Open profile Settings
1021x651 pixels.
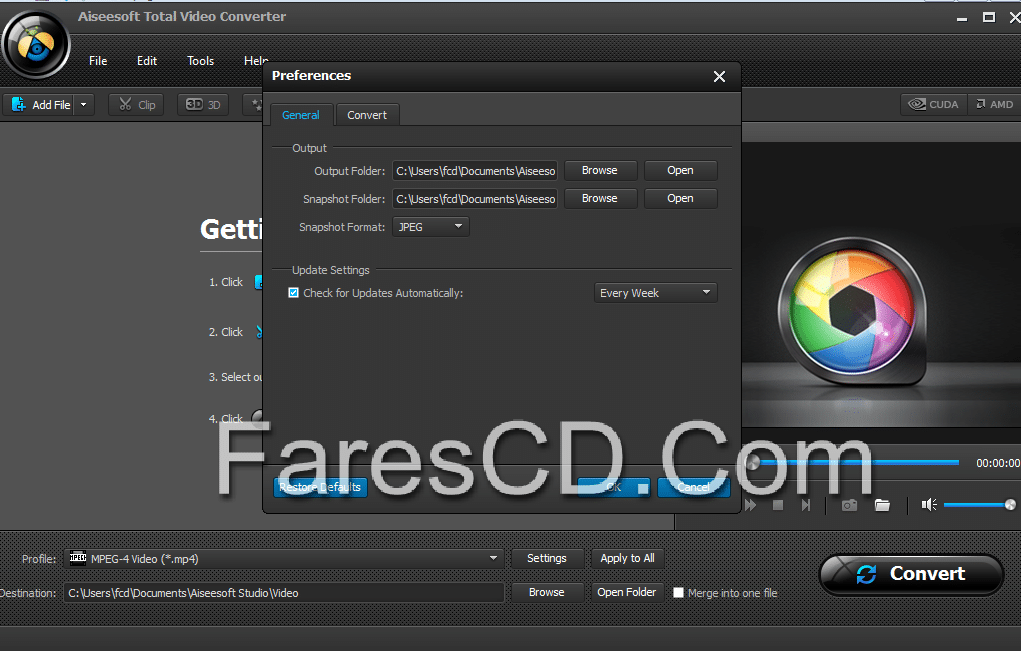click(x=547, y=558)
